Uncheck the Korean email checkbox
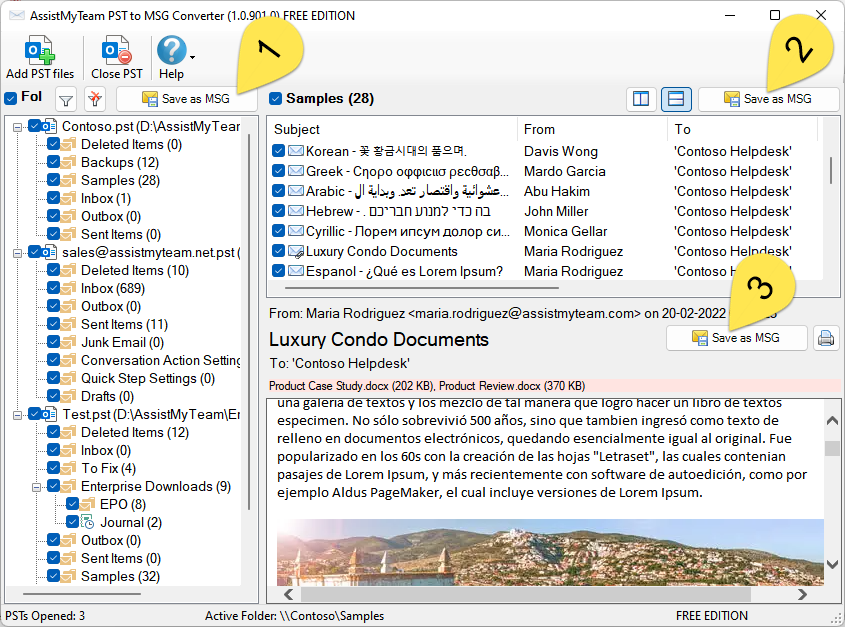The width and height of the screenshot is (845, 627). point(278,151)
